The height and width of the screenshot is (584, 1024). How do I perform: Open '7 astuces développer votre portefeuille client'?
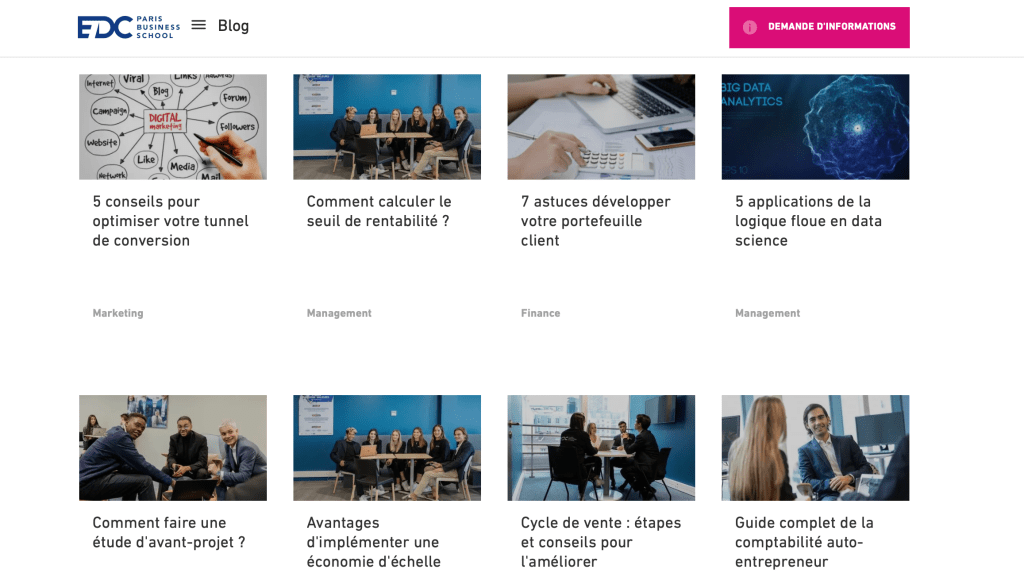595,221
